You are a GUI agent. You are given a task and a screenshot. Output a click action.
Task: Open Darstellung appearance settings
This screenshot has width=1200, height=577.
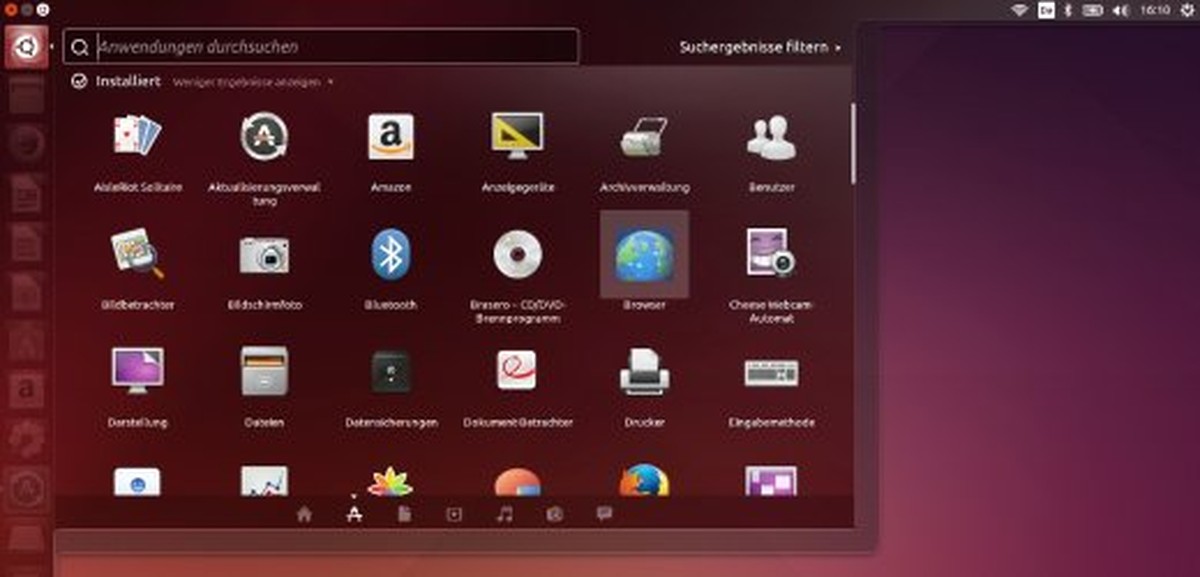pyautogui.click(x=138, y=371)
